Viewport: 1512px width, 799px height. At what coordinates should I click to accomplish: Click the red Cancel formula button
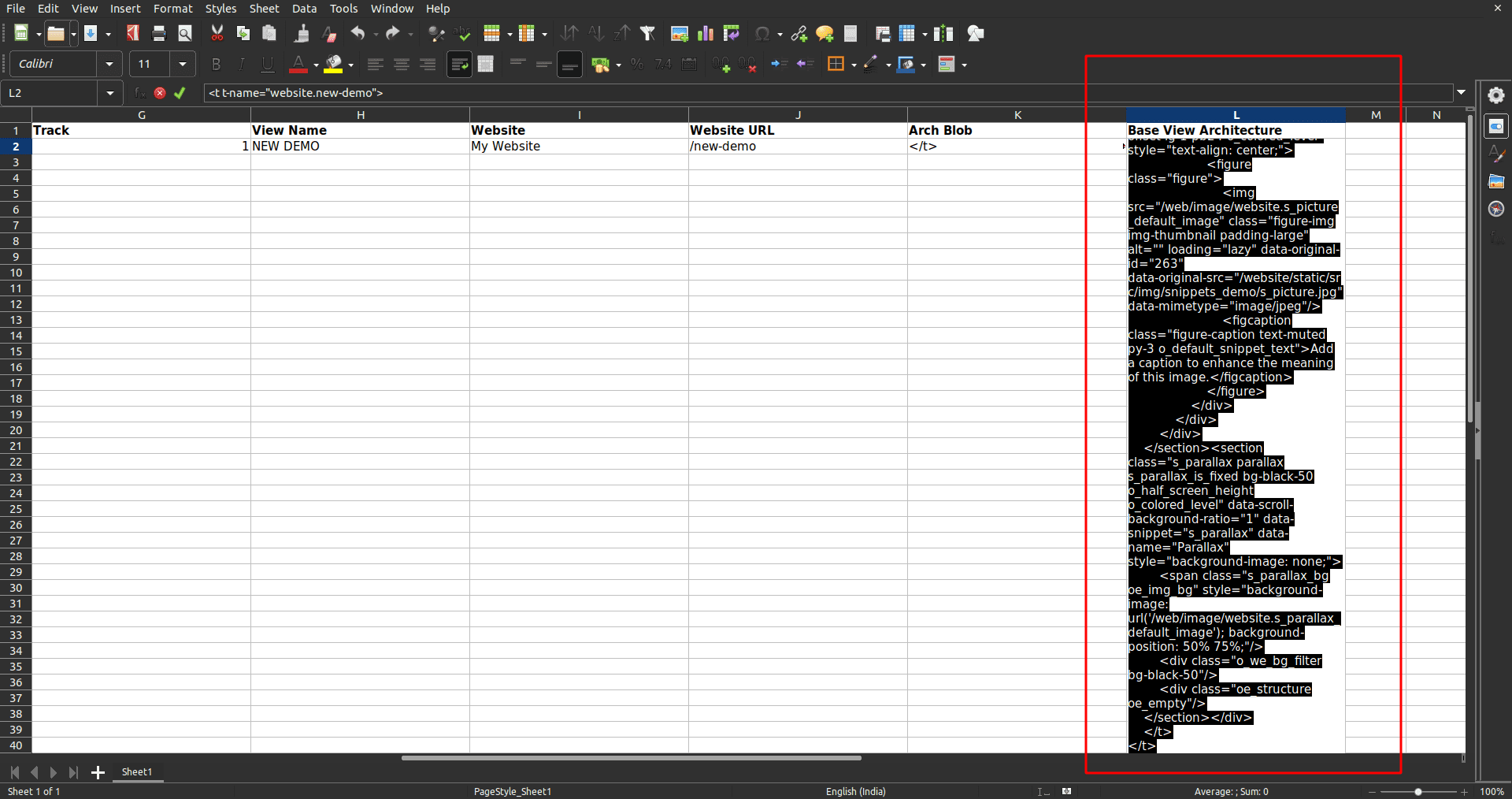click(x=160, y=93)
